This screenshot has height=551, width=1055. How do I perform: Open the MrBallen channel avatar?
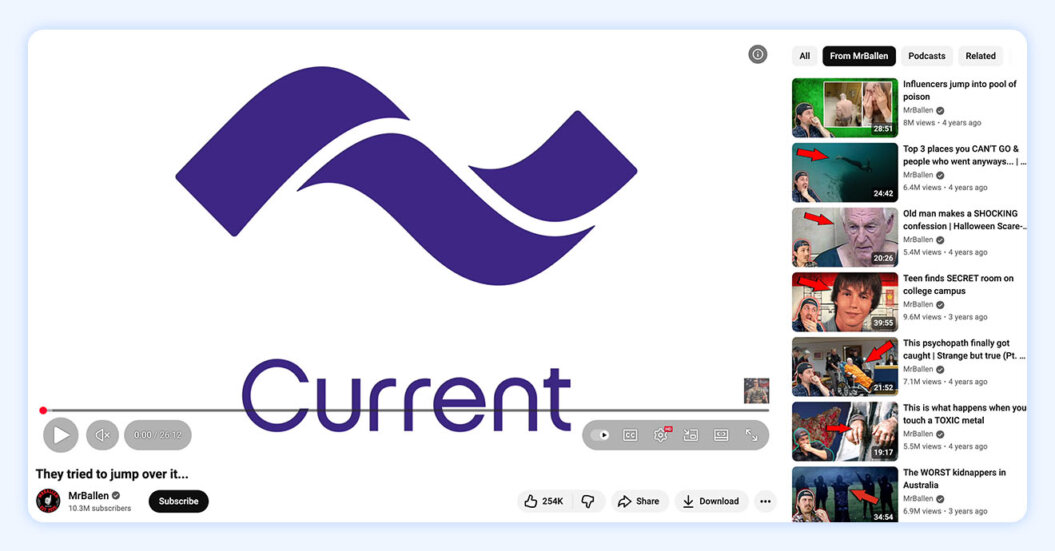(48, 501)
